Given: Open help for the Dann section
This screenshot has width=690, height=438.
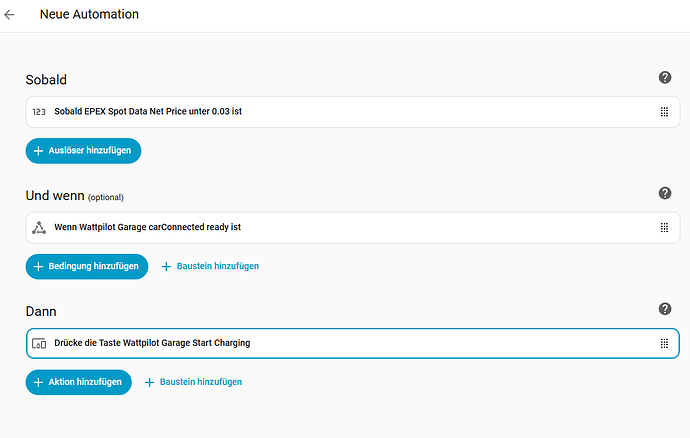Looking at the screenshot, I should 665,309.
